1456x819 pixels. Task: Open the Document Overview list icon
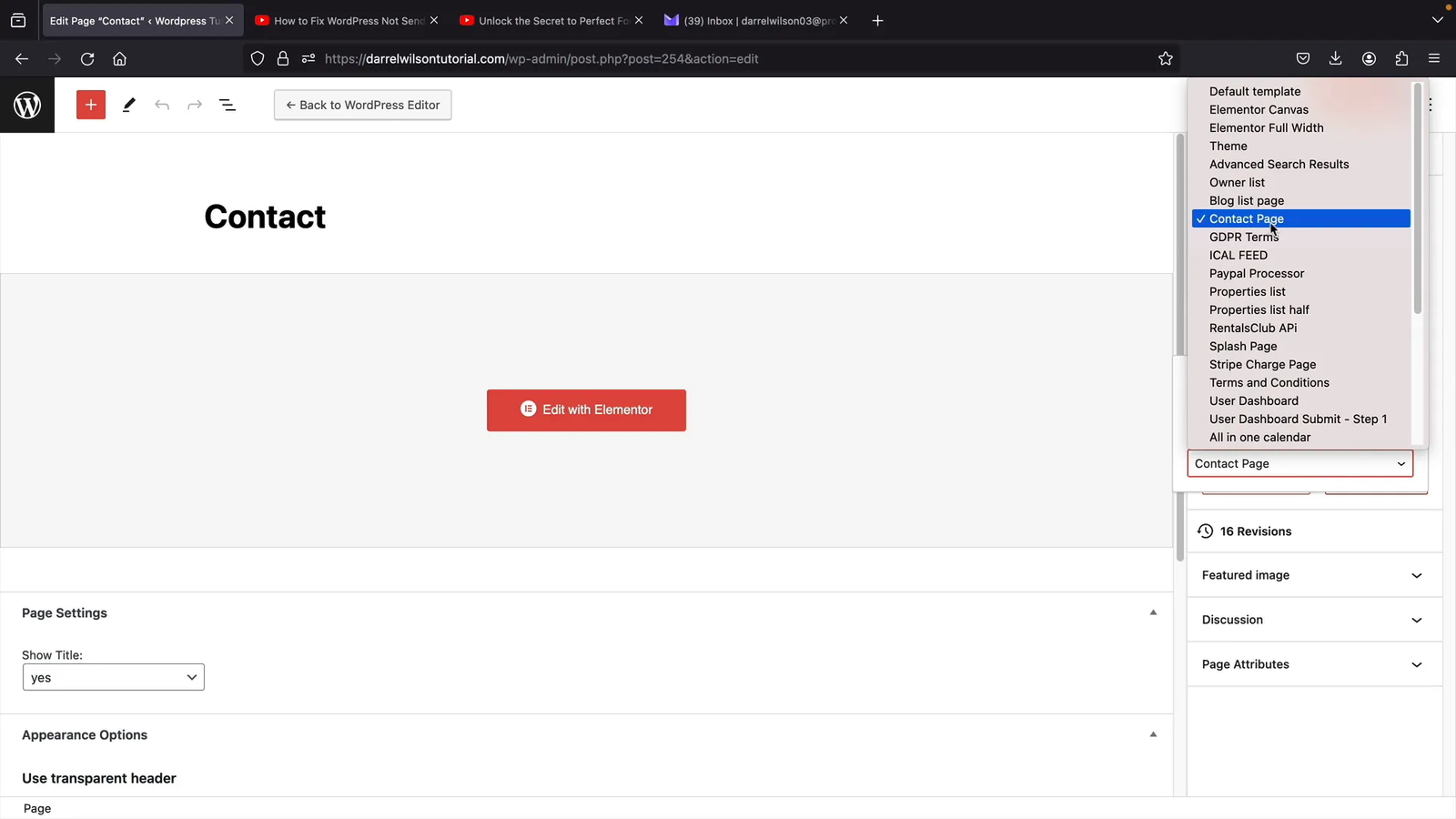(x=227, y=105)
